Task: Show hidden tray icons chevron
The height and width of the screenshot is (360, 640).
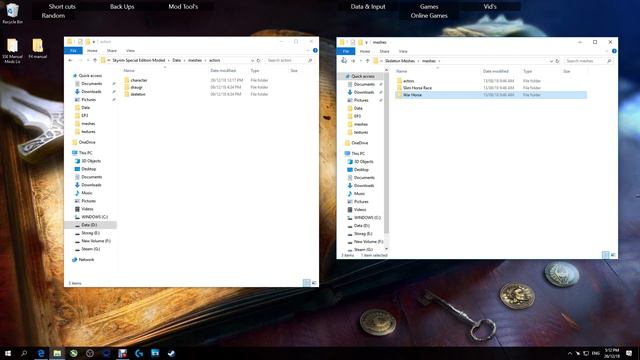Action: (x=570, y=353)
